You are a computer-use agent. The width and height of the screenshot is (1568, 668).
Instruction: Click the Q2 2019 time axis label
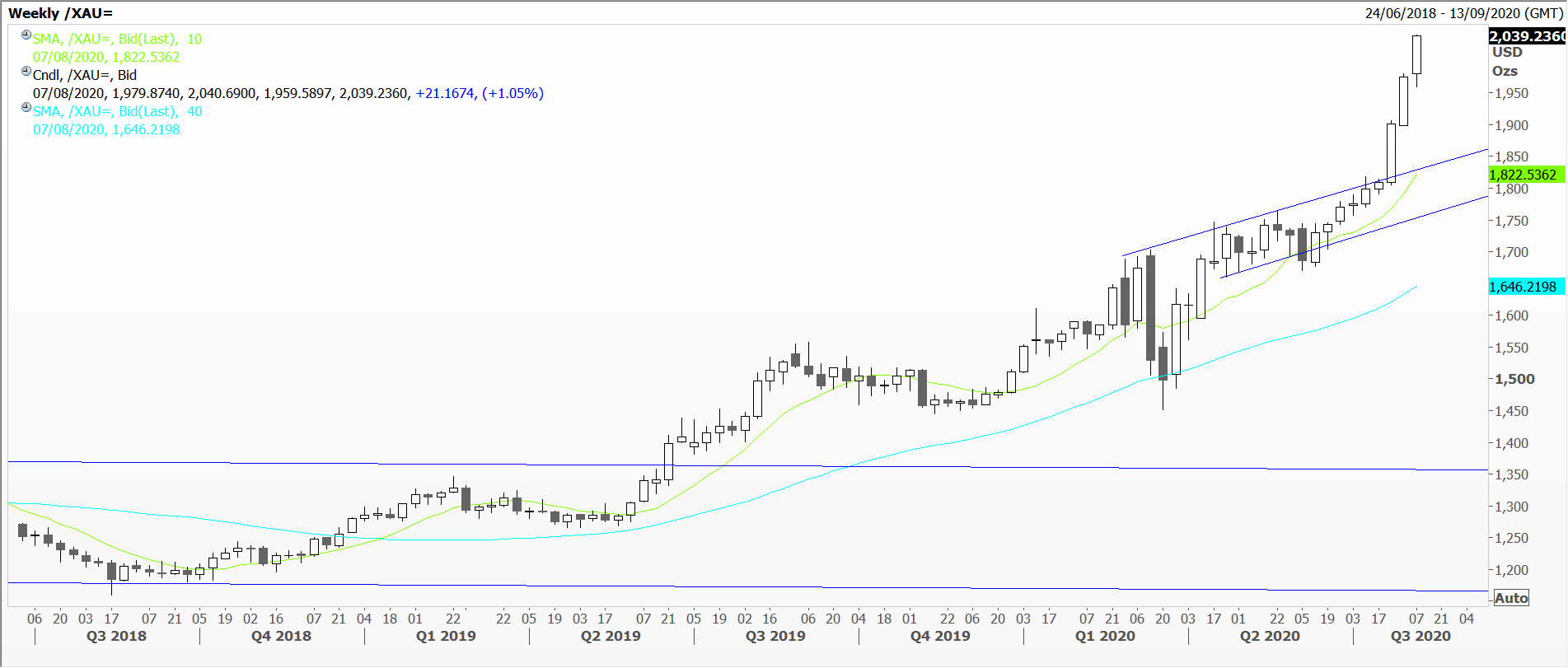pyautogui.click(x=611, y=636)
